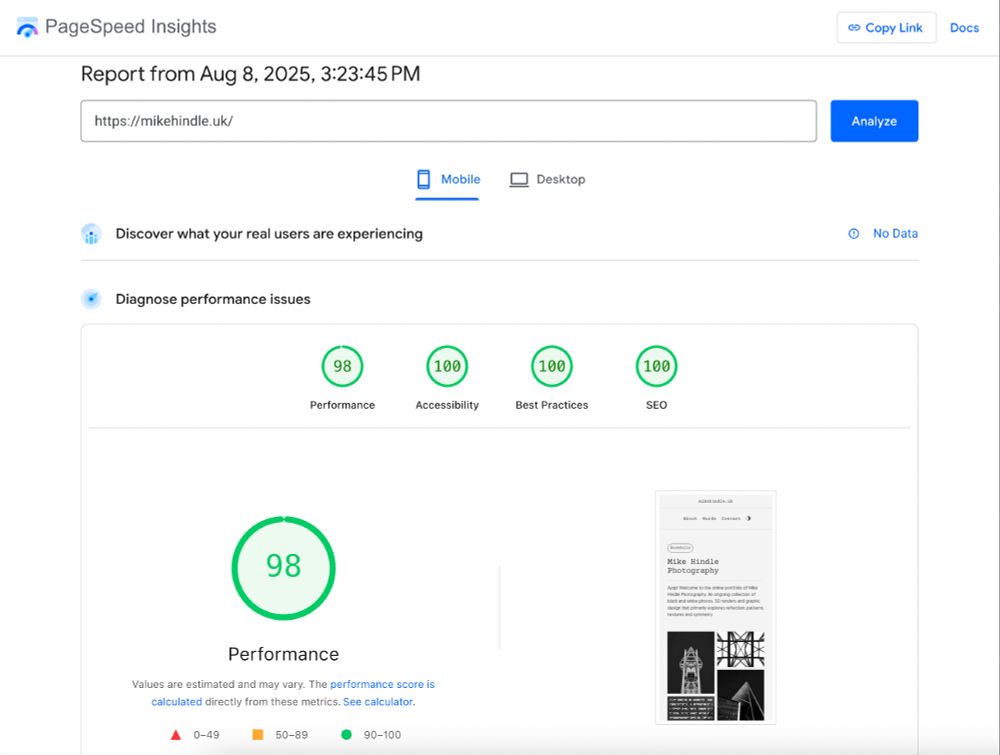Screen dimensions: 1000x755
Task: Click the No Data info icon
Action: point(853,233)
